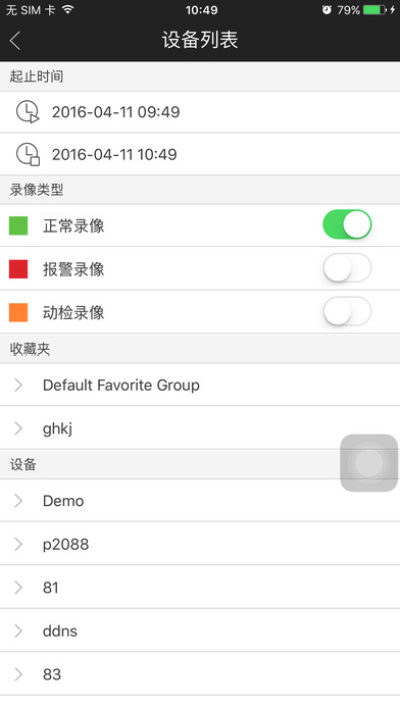The height and width of the screenshot is (710, 400).
Task: Click the end time clock icon
Action: [x=28, y=154]
